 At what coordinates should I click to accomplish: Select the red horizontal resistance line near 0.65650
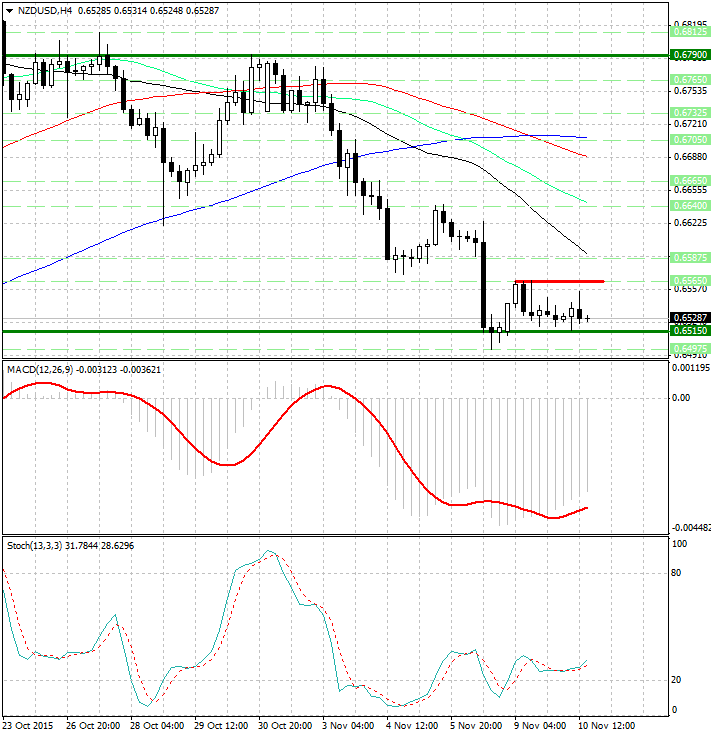tap(559, 281)
